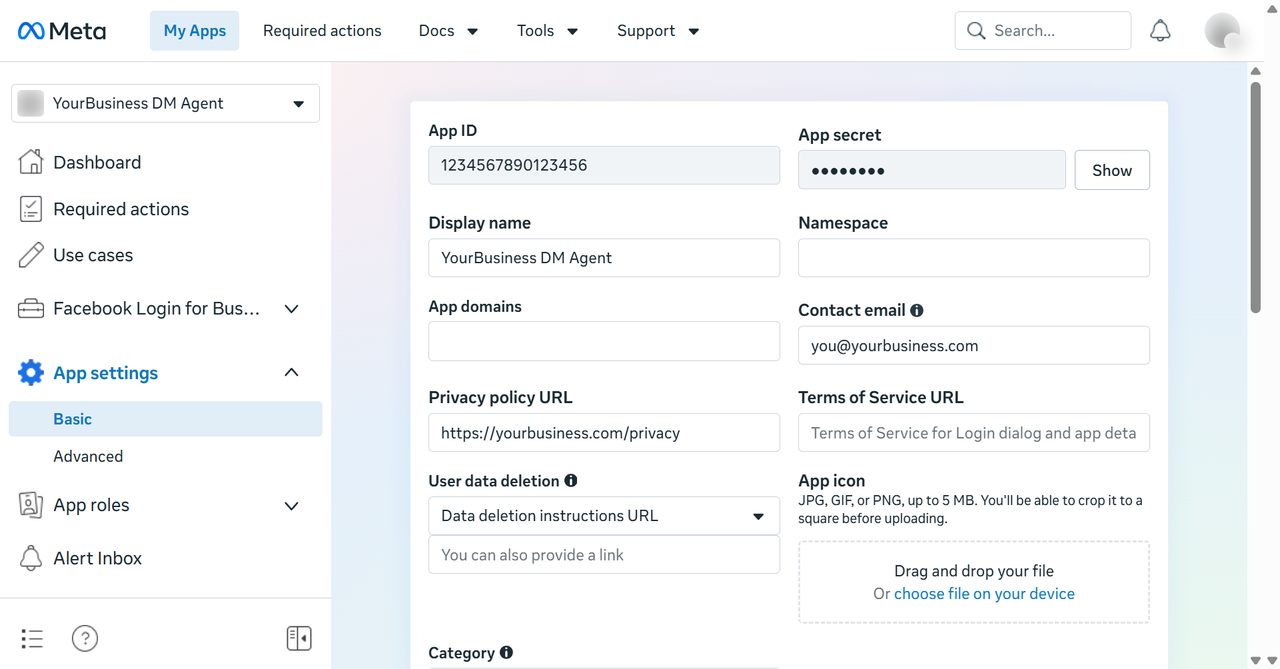Collapse the App settings section chevron
The width and height of the screenshot is (1280, 669).
(292, 373)
